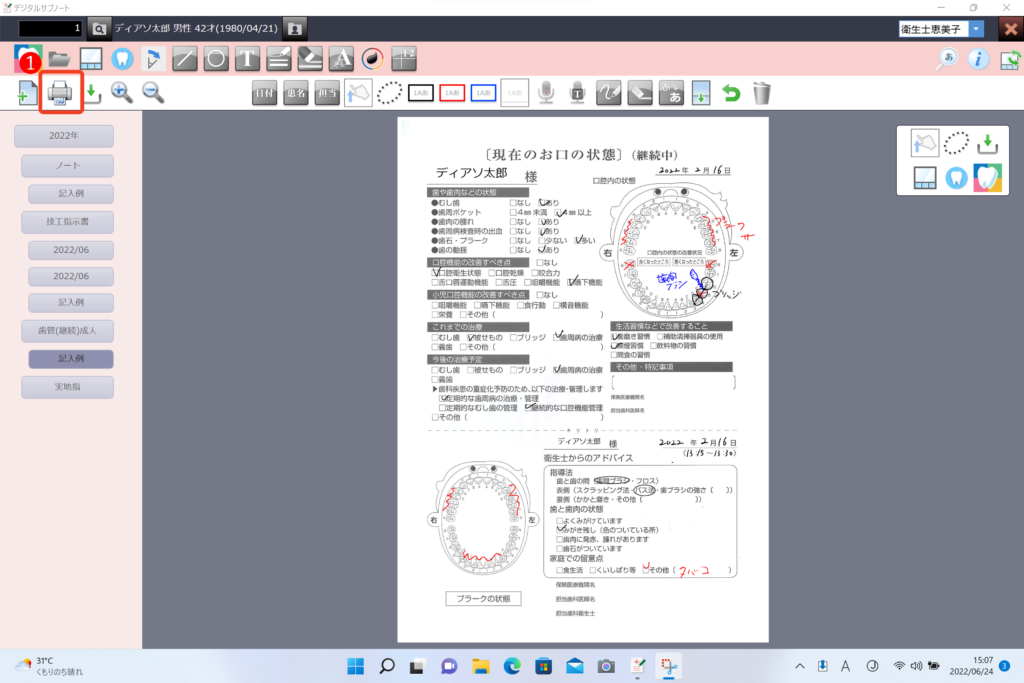
Task: Select the blue-bordered text style box
Action: point(483,93)
